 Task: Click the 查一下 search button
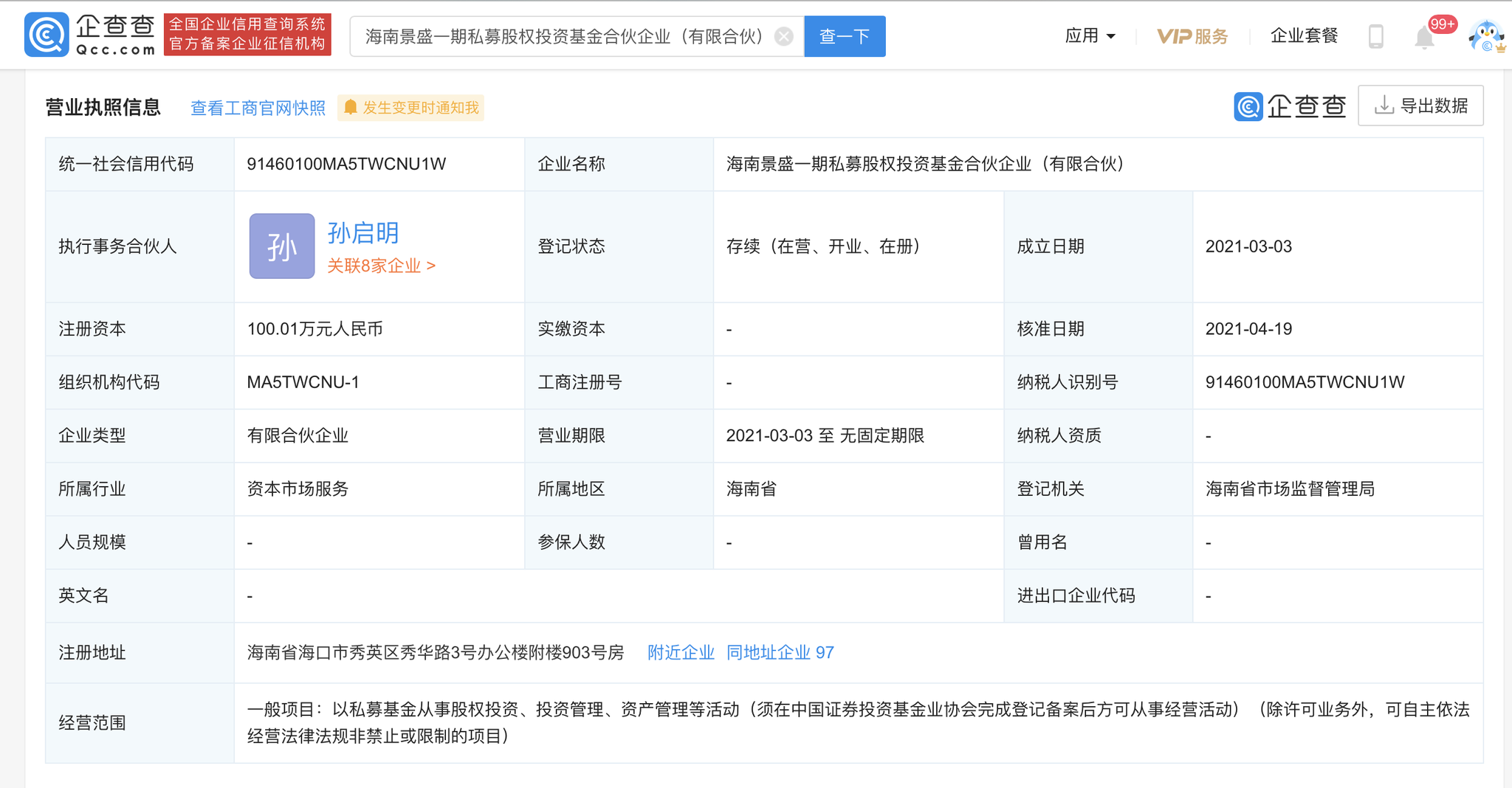click(845, 36)
